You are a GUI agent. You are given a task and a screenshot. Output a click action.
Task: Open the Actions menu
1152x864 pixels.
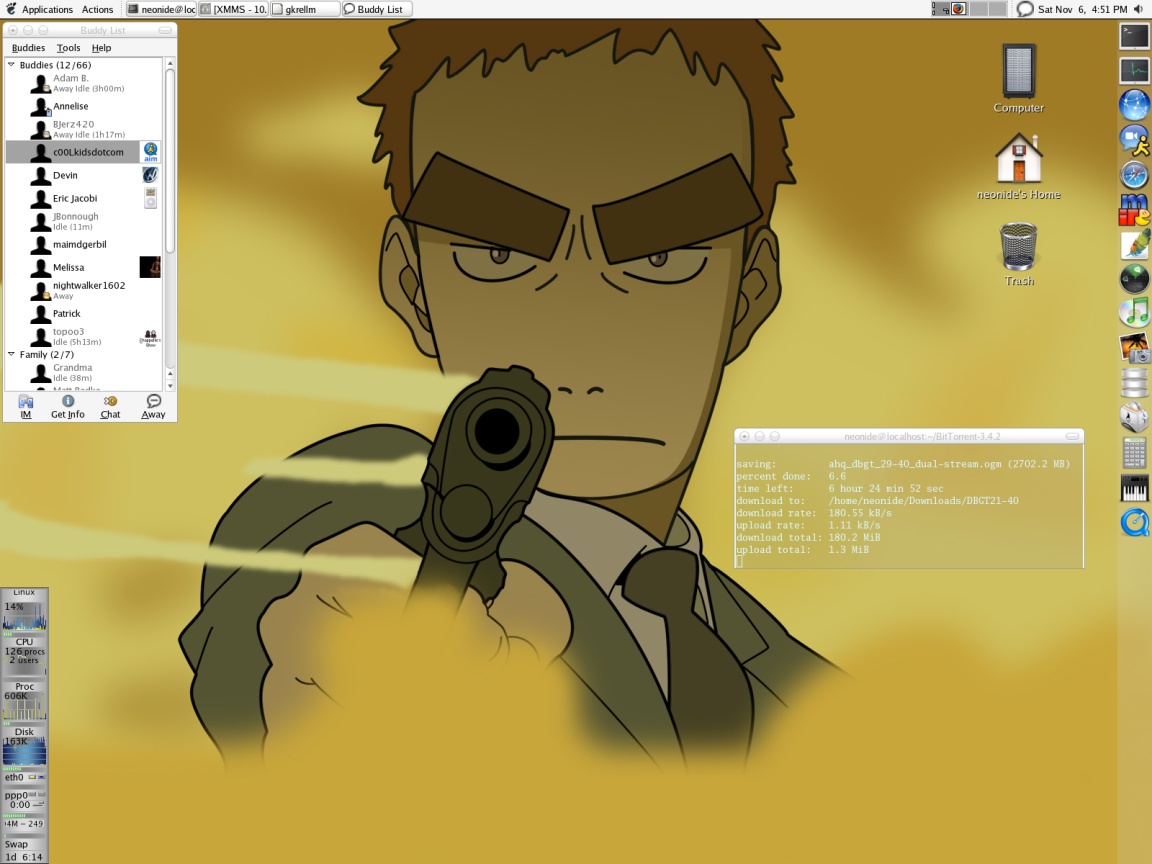tap(97, 10)
